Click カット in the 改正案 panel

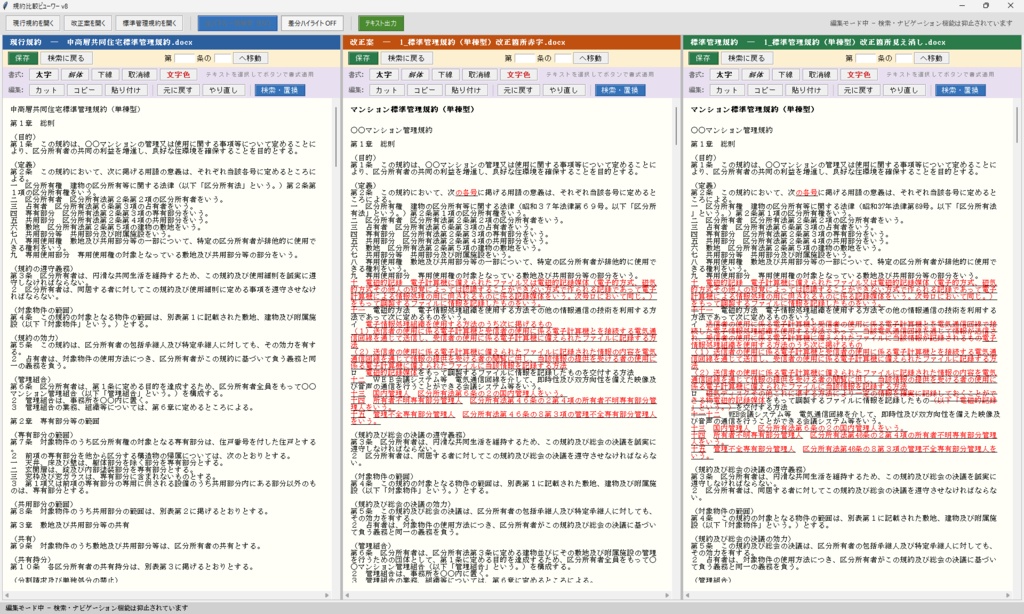point(387,90)
